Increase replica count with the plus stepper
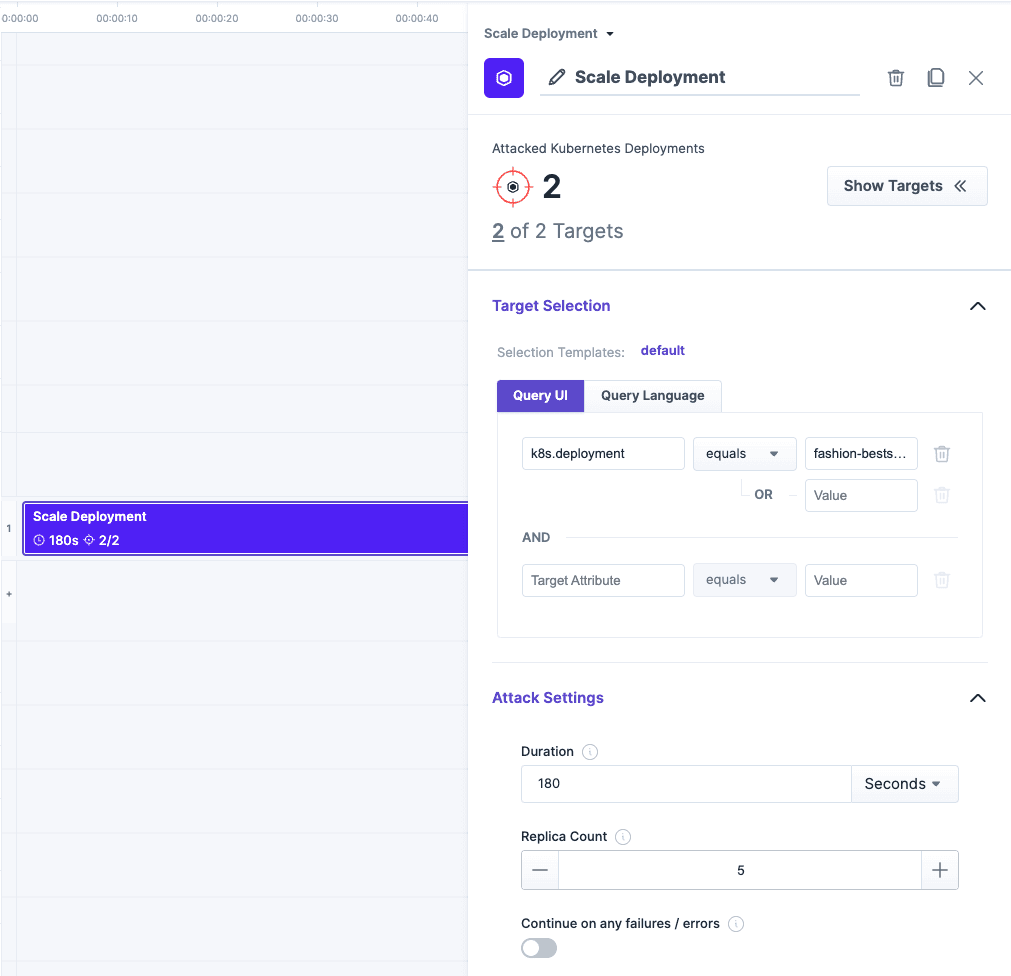1011x976 pixels. click(939, 870)
